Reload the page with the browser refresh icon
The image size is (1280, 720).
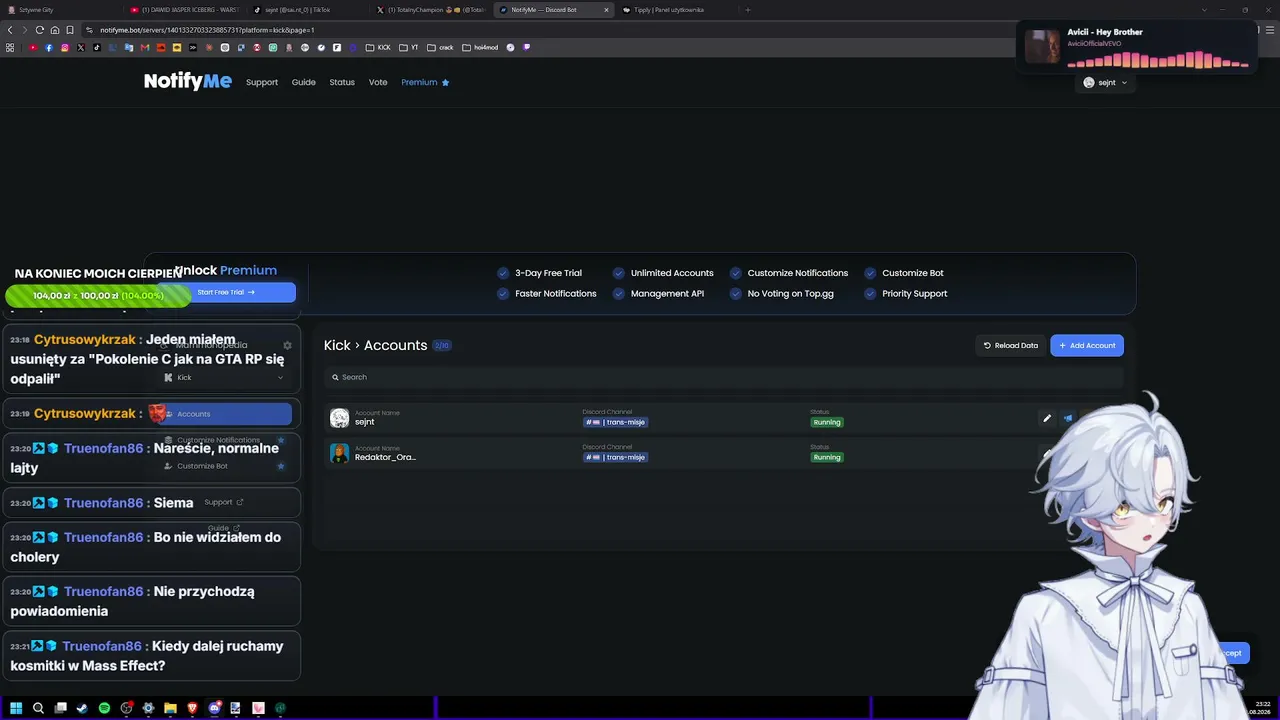click(x=40, y=30)
